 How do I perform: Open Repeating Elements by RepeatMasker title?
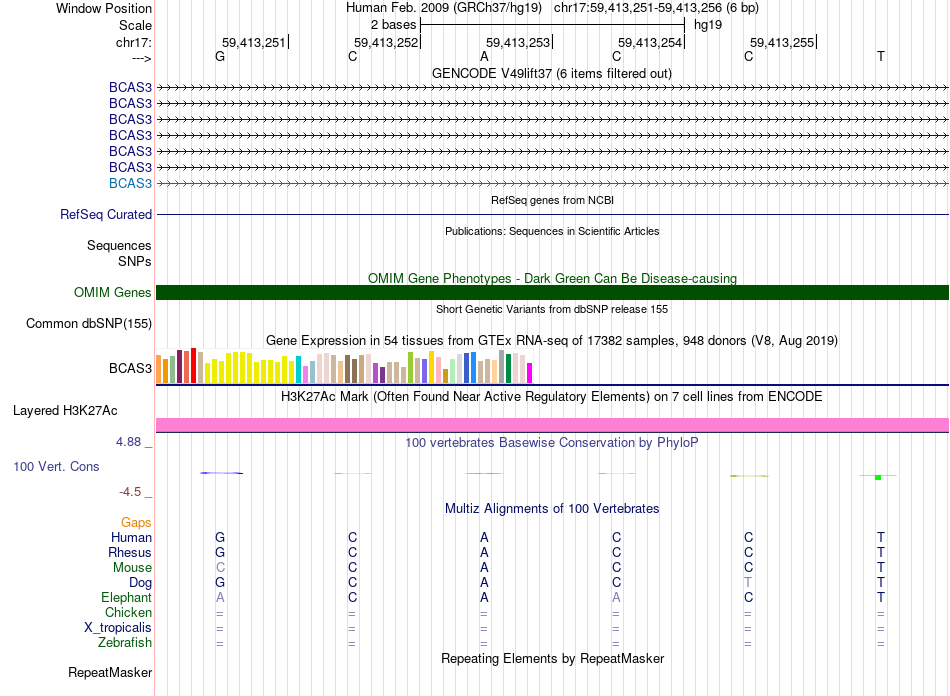click(x=552, y=658)
